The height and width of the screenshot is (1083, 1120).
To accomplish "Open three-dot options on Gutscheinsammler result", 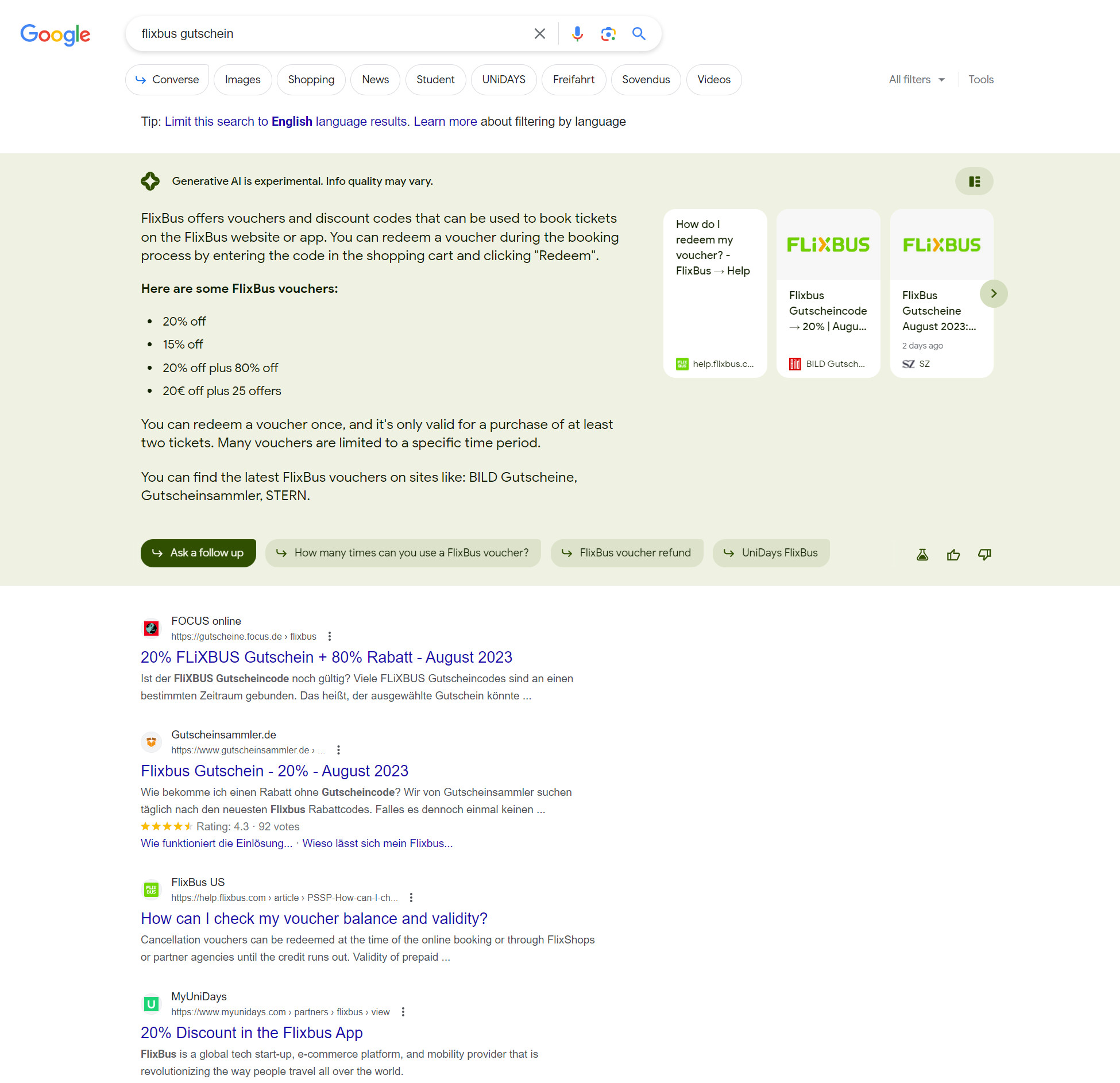I will click(338, 750).
